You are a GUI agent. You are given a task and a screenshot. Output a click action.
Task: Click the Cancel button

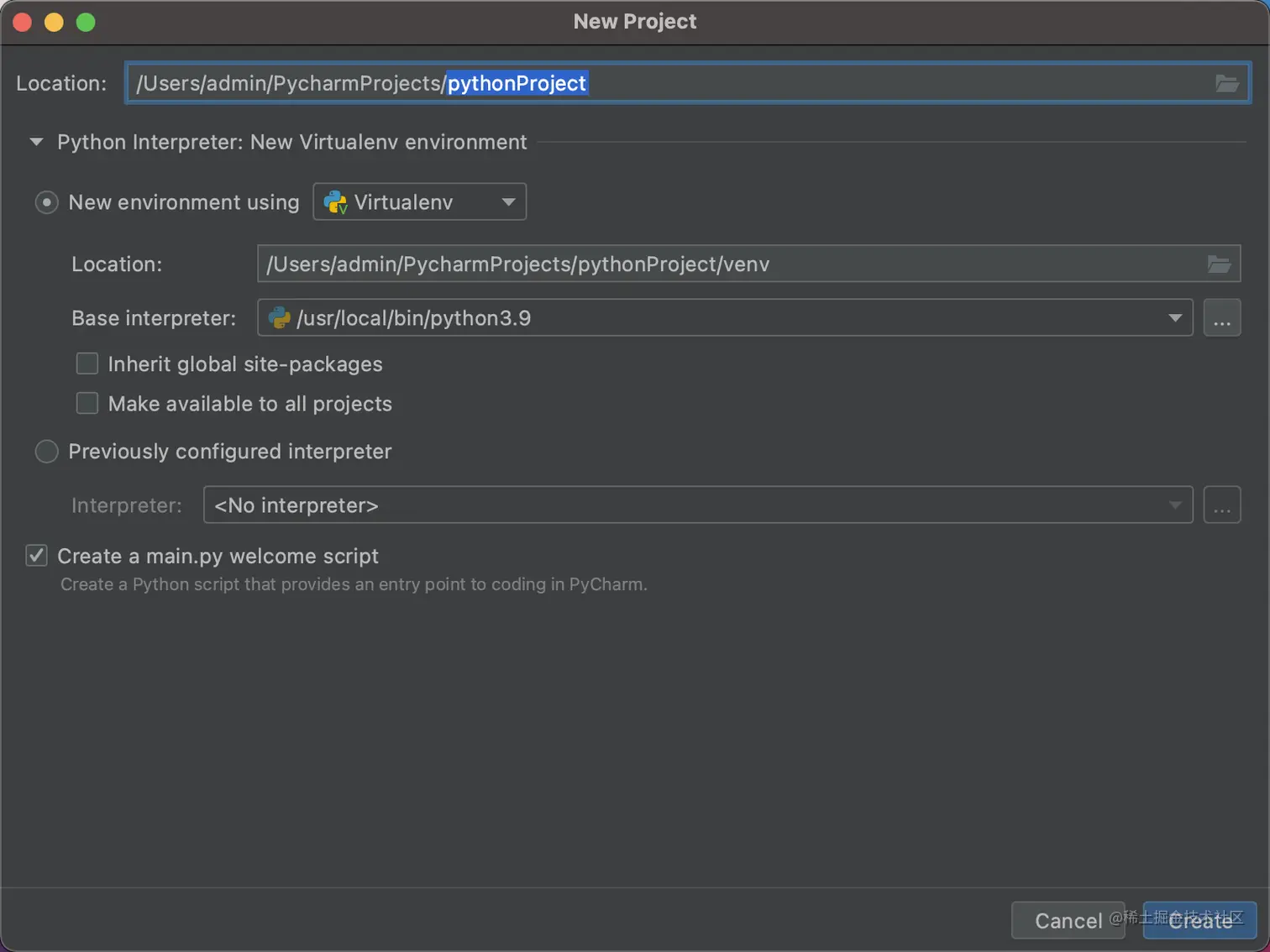pyautogui.click(x=1068, y=921)
